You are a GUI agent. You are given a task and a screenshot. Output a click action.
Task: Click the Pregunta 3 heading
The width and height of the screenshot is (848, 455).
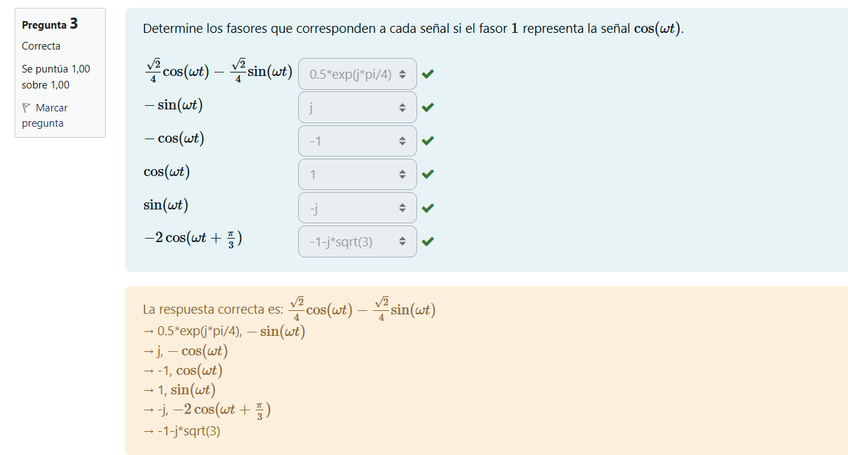(x=50, y=23)
